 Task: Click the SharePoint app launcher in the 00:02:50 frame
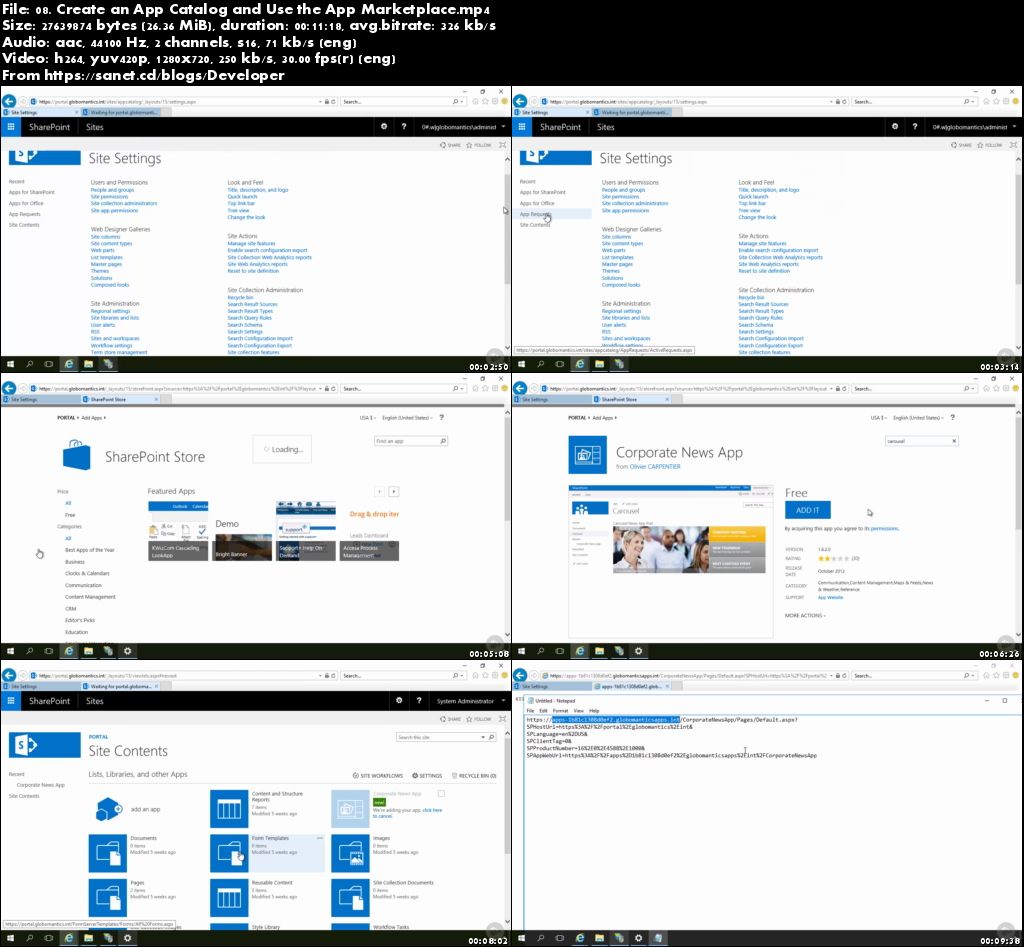pyautogui.click(x=10, y=127)
